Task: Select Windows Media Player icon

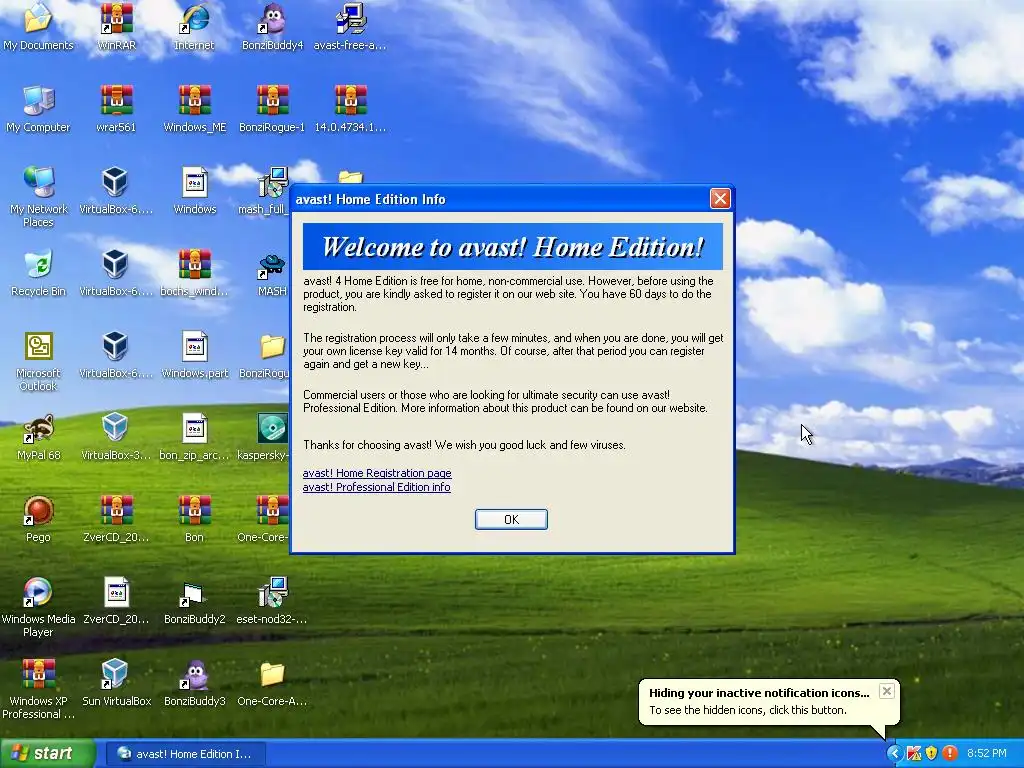Action: tap(38, 606)
